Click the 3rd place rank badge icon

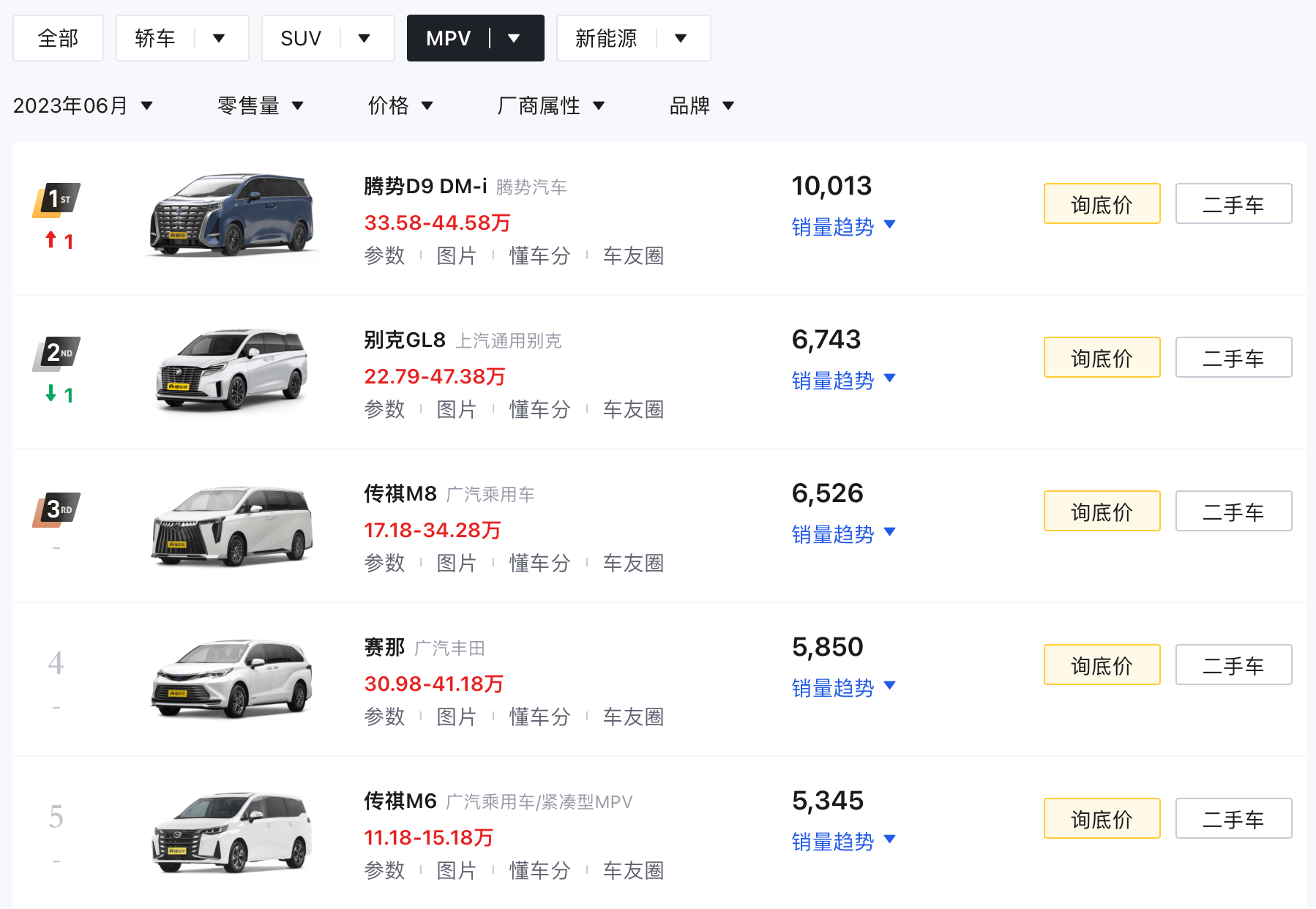[56, 509]
